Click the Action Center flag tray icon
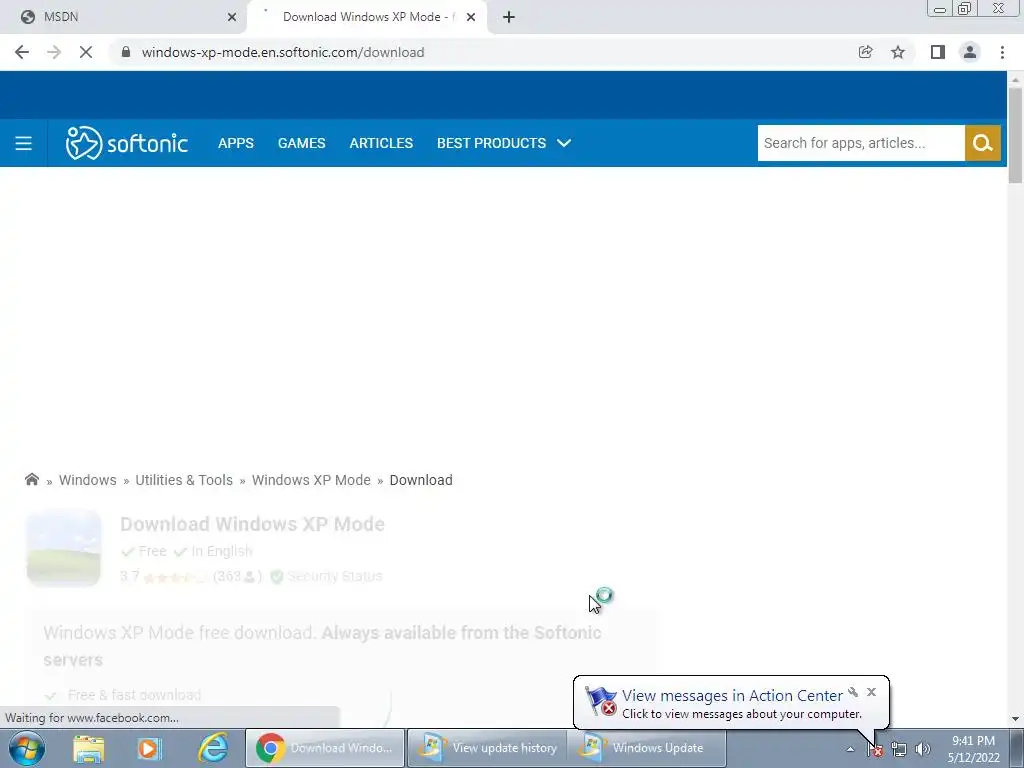This screenshot has width=1024, height=768. [x=875, y=749]
